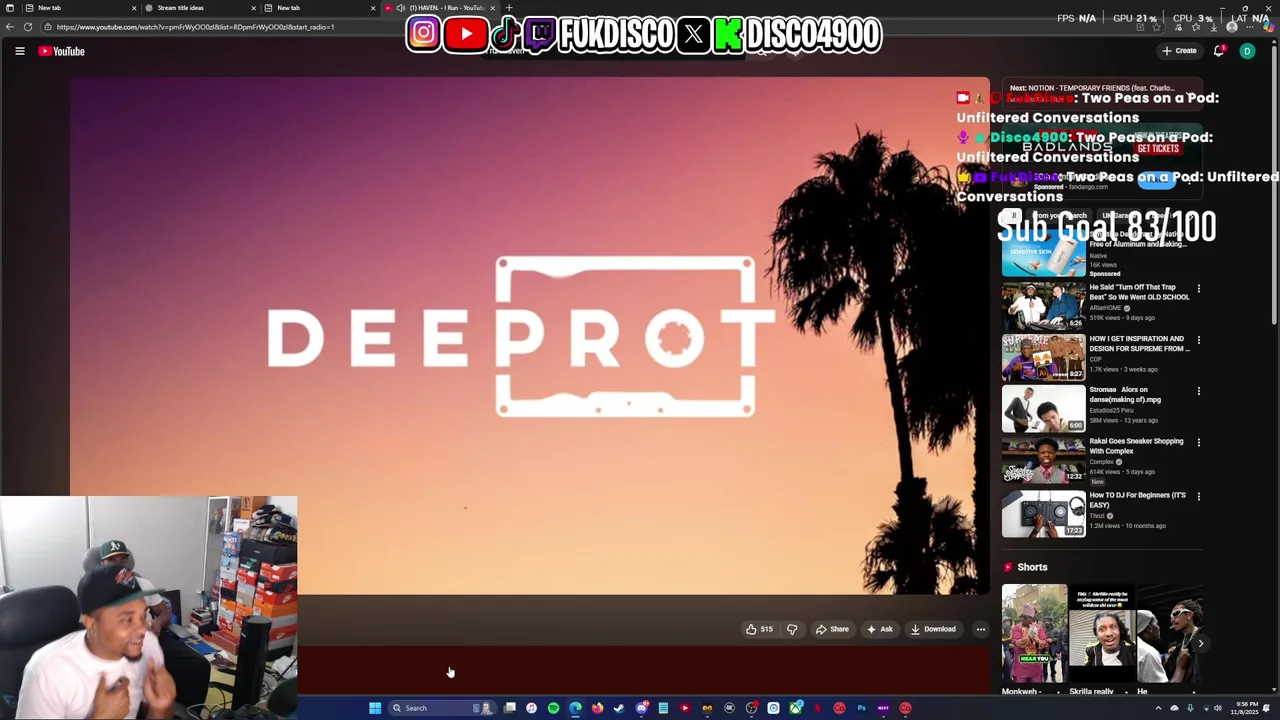Open the YouTube hamburger guide menu
This screenshot has height=720, width=1280.
coord(19,51)
